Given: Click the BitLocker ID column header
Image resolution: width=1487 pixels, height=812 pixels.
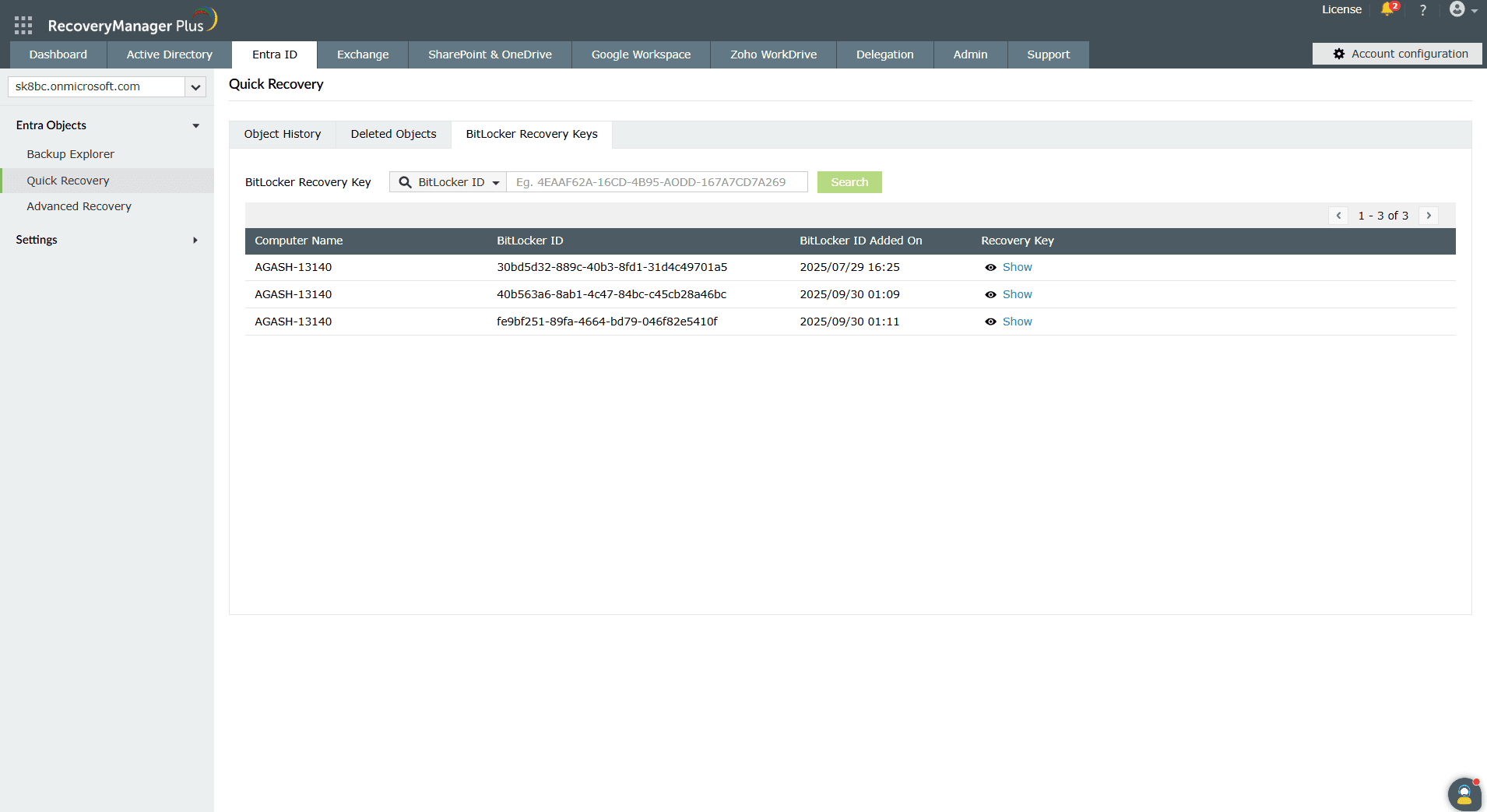Looking at the screenshot, I should coord(530,241).
